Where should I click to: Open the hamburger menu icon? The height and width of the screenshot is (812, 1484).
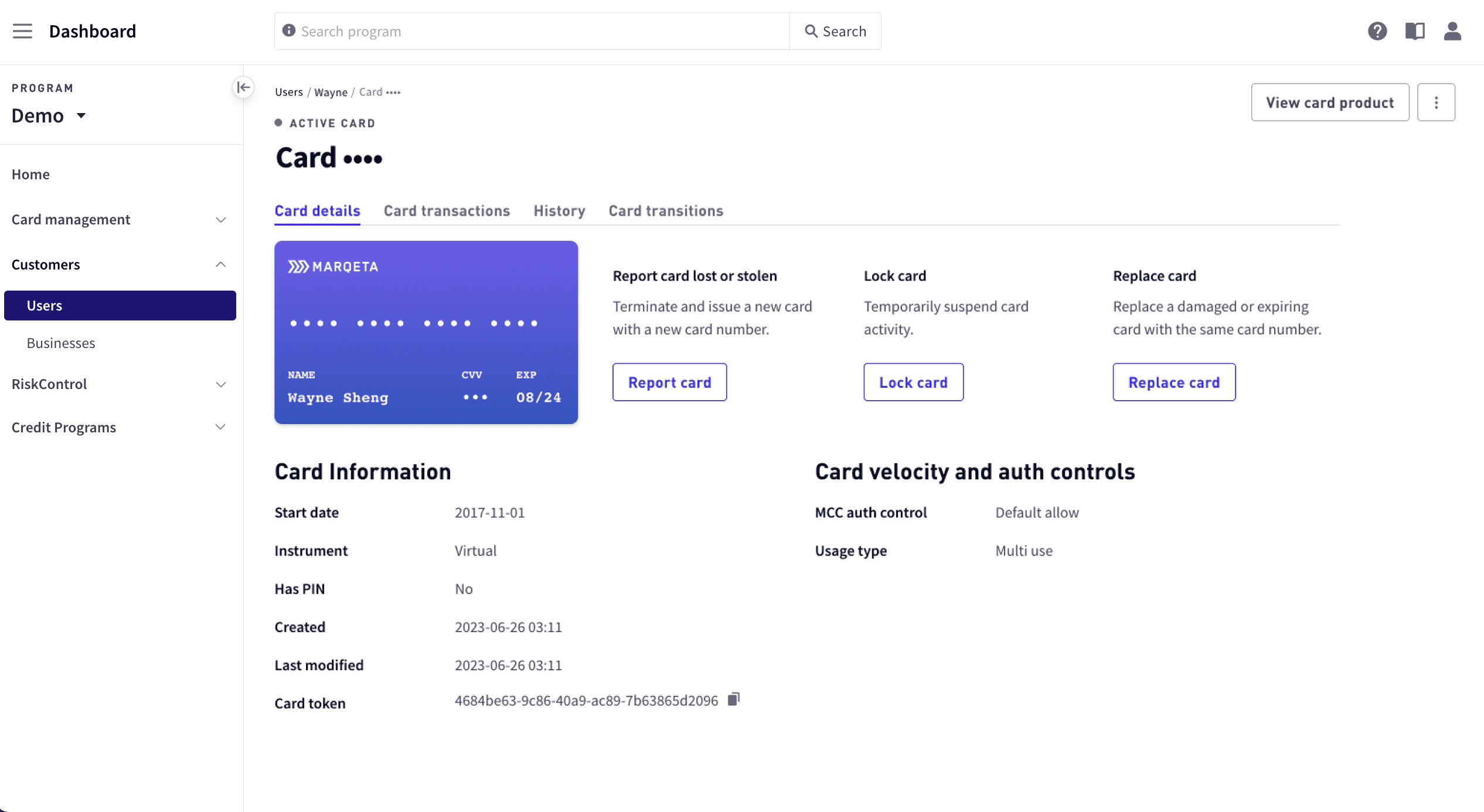22,31
